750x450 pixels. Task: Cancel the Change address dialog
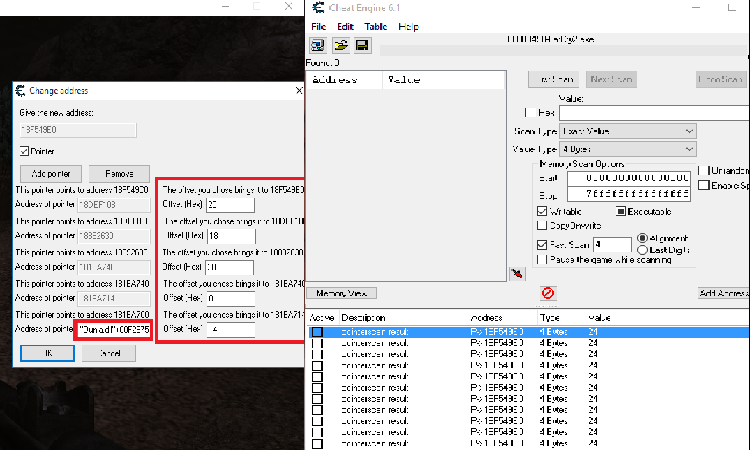[109, 353]
